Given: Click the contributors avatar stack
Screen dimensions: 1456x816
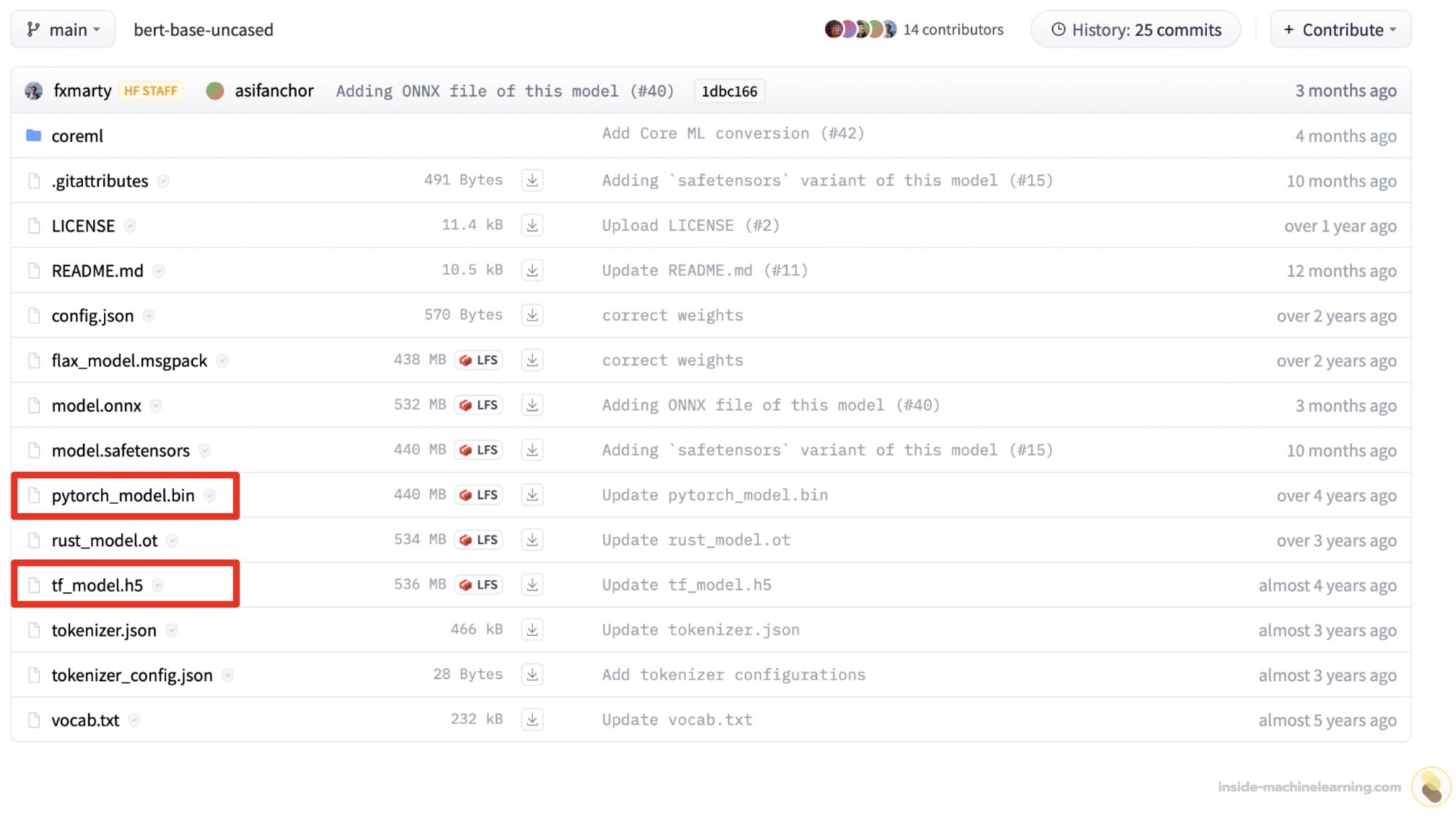Looking at the screenshot, I should (x=860, y=30).
